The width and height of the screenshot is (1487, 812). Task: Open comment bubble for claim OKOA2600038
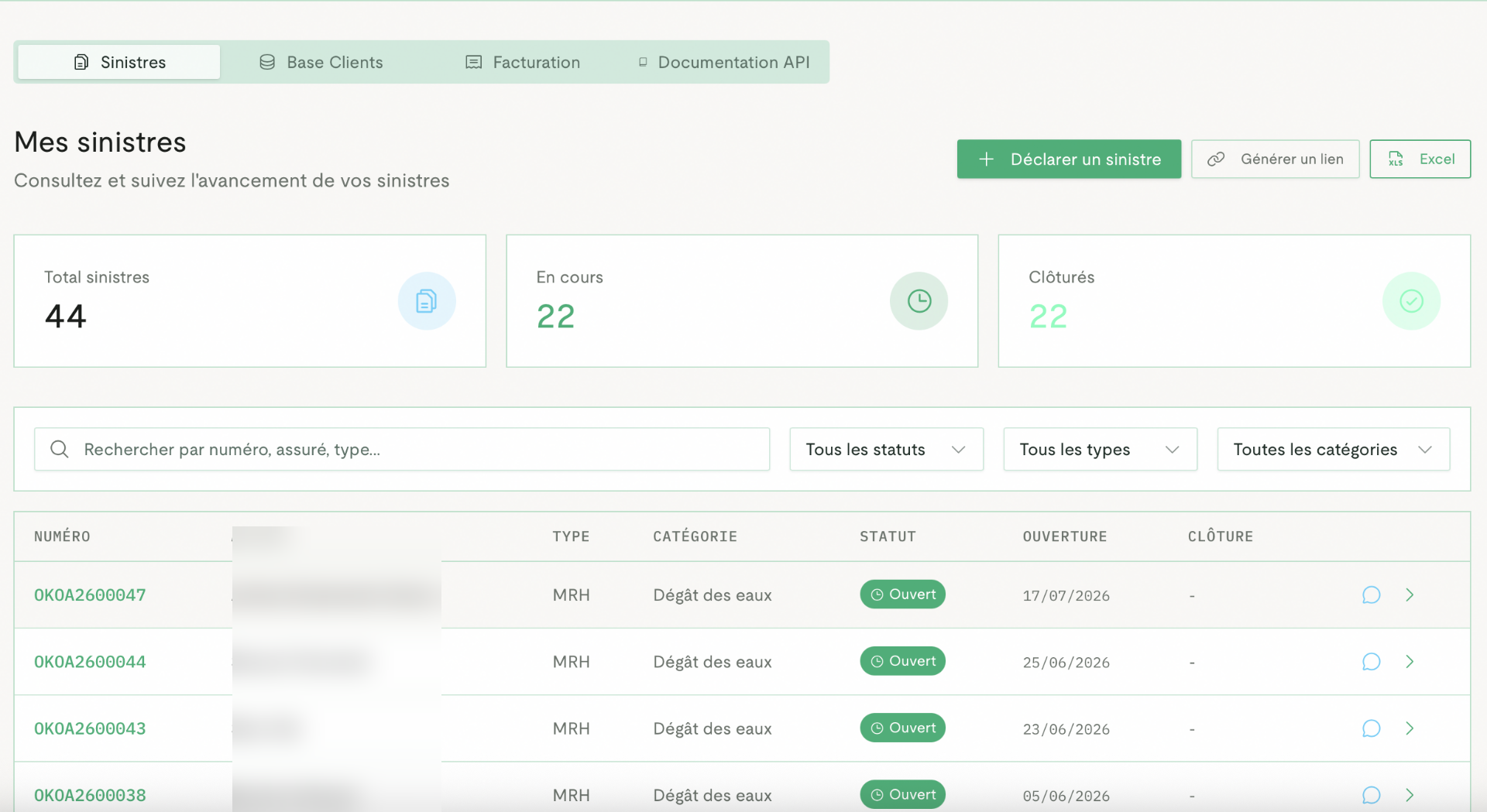pos(1371,795)
